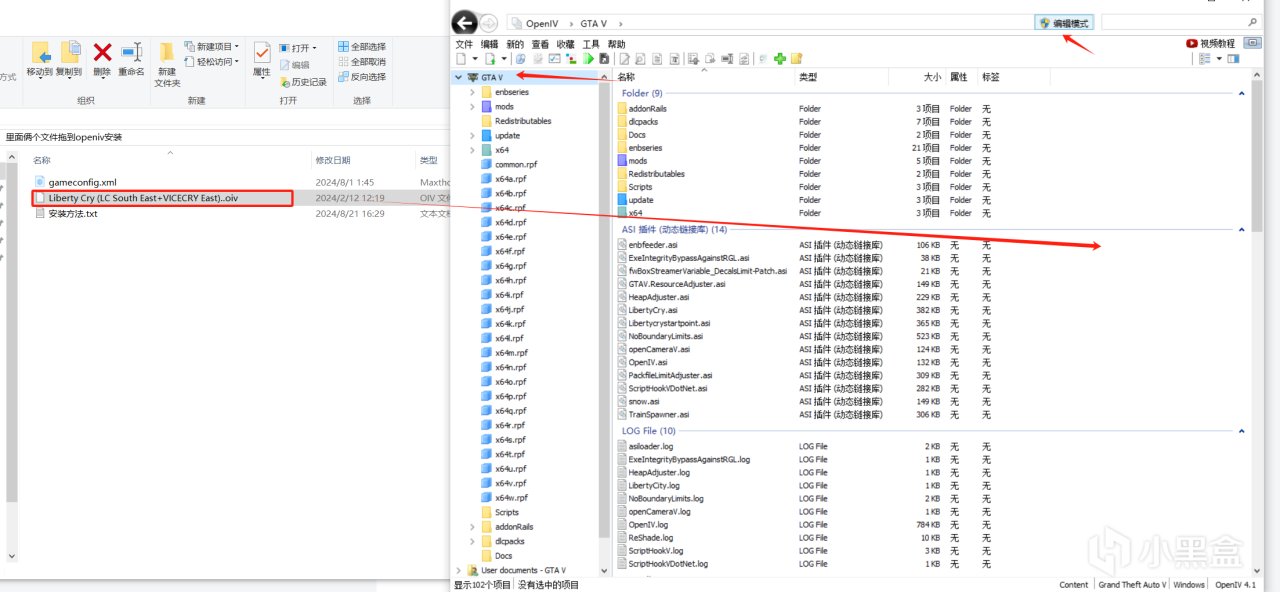
Task: Open the 新的 menu in OpenIV
Action: pos(515,44)
